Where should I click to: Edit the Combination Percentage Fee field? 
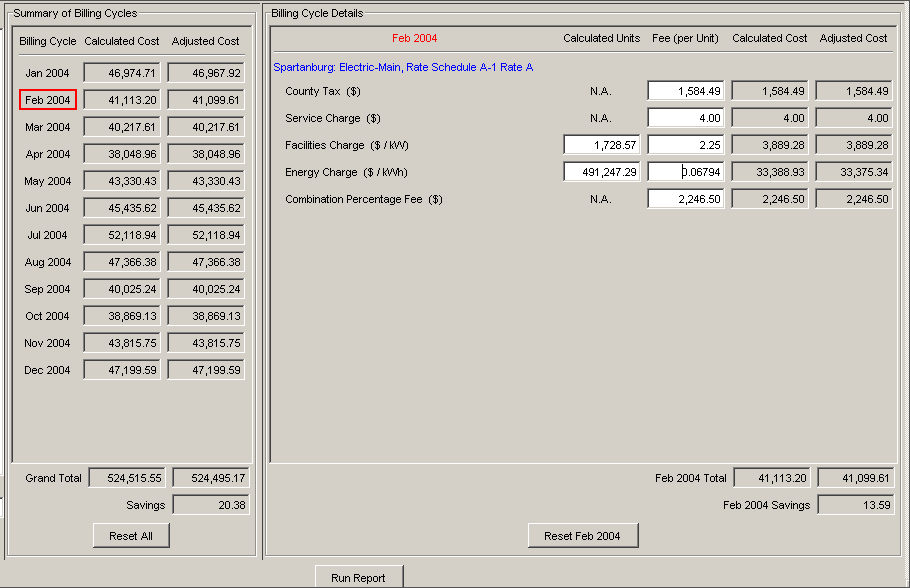tap(685, 199)
